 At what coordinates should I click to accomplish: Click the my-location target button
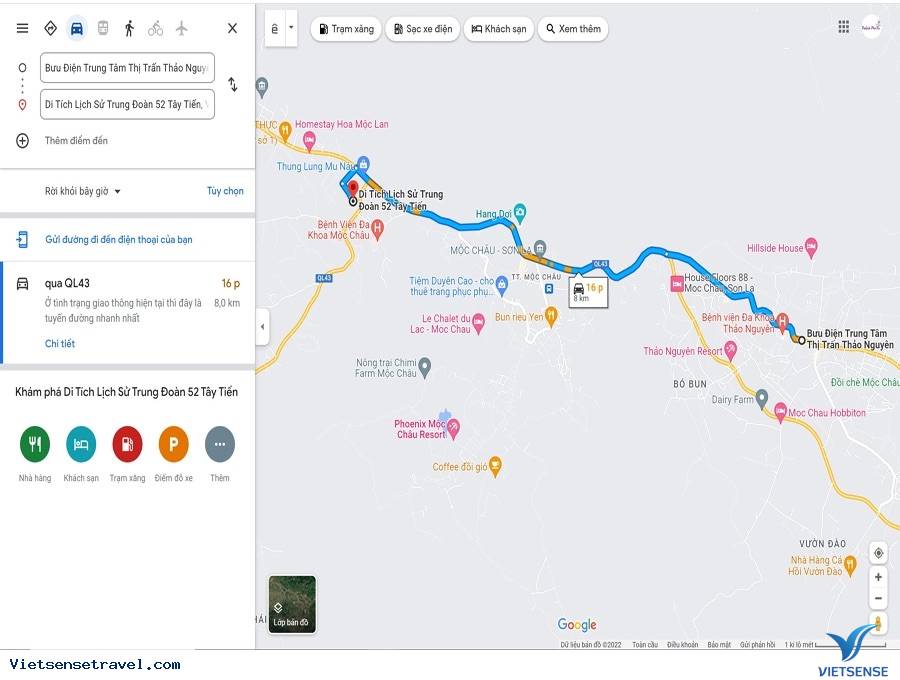point(878,553)
